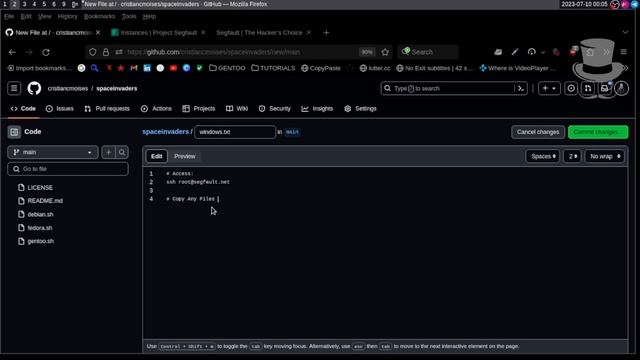
Task: Open the create new plus dropdown
Action: (549, 88)
